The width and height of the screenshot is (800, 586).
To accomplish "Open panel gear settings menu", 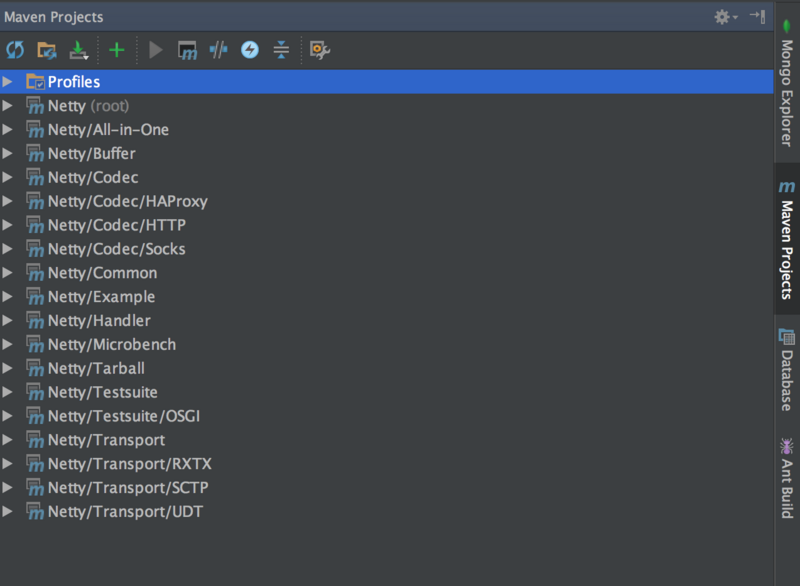I will point(726,17).
